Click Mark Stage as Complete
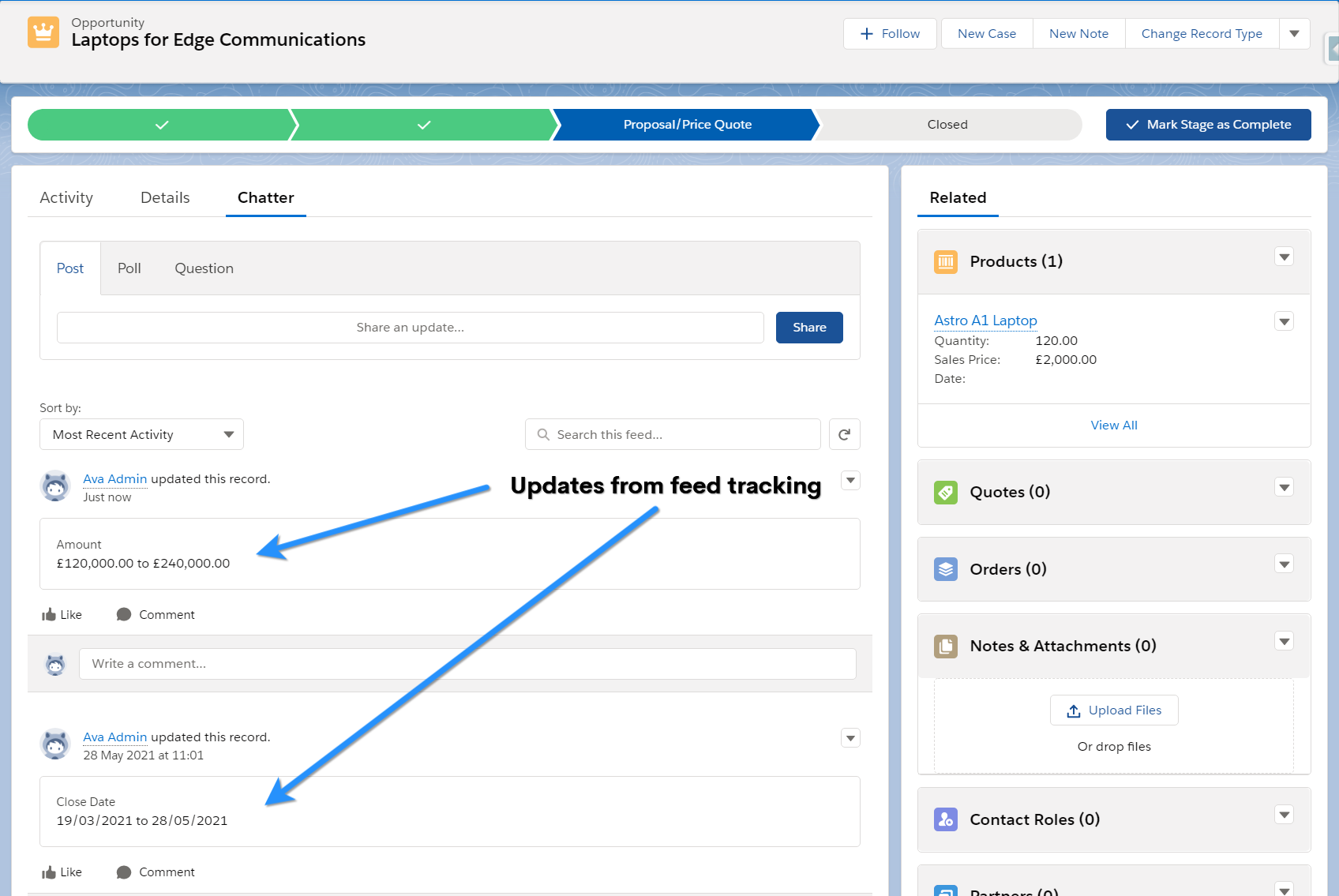The image size is (1339, 896). pyautogui.click(x=1209, y=125)
